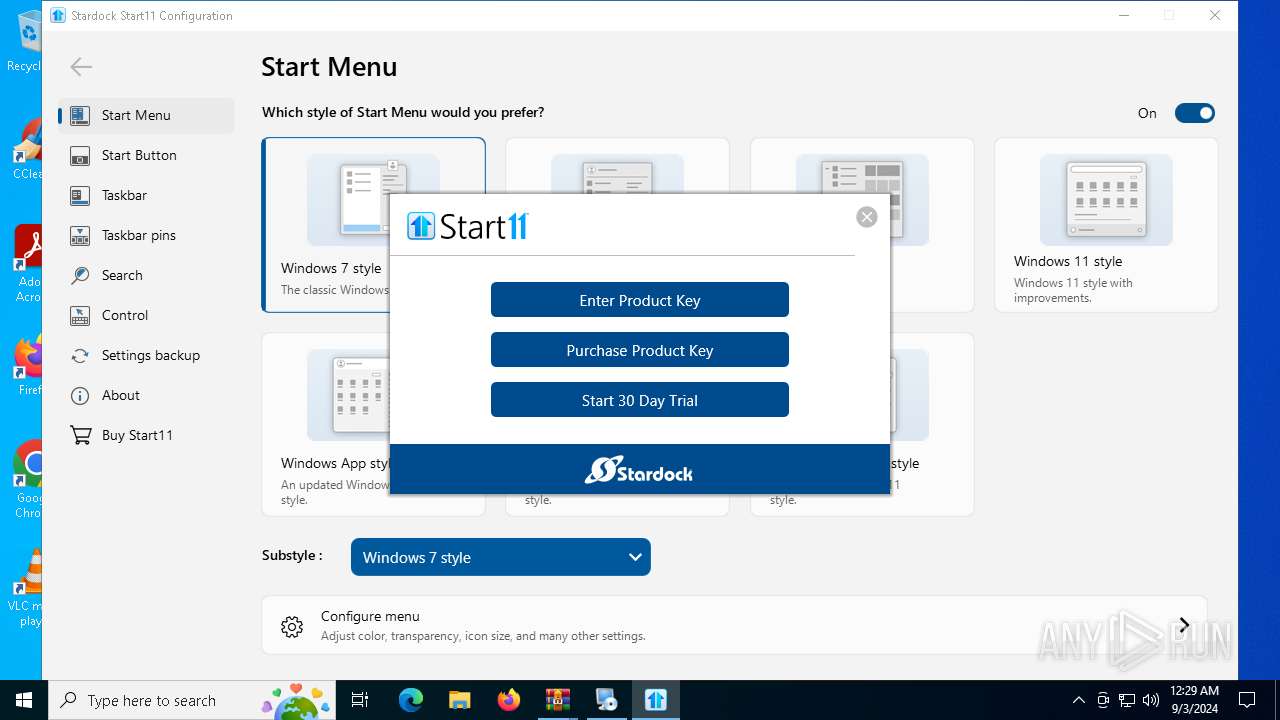Click Purchase Product Key button
Viewport: 1280px width, 720px height.
[640, 350]
